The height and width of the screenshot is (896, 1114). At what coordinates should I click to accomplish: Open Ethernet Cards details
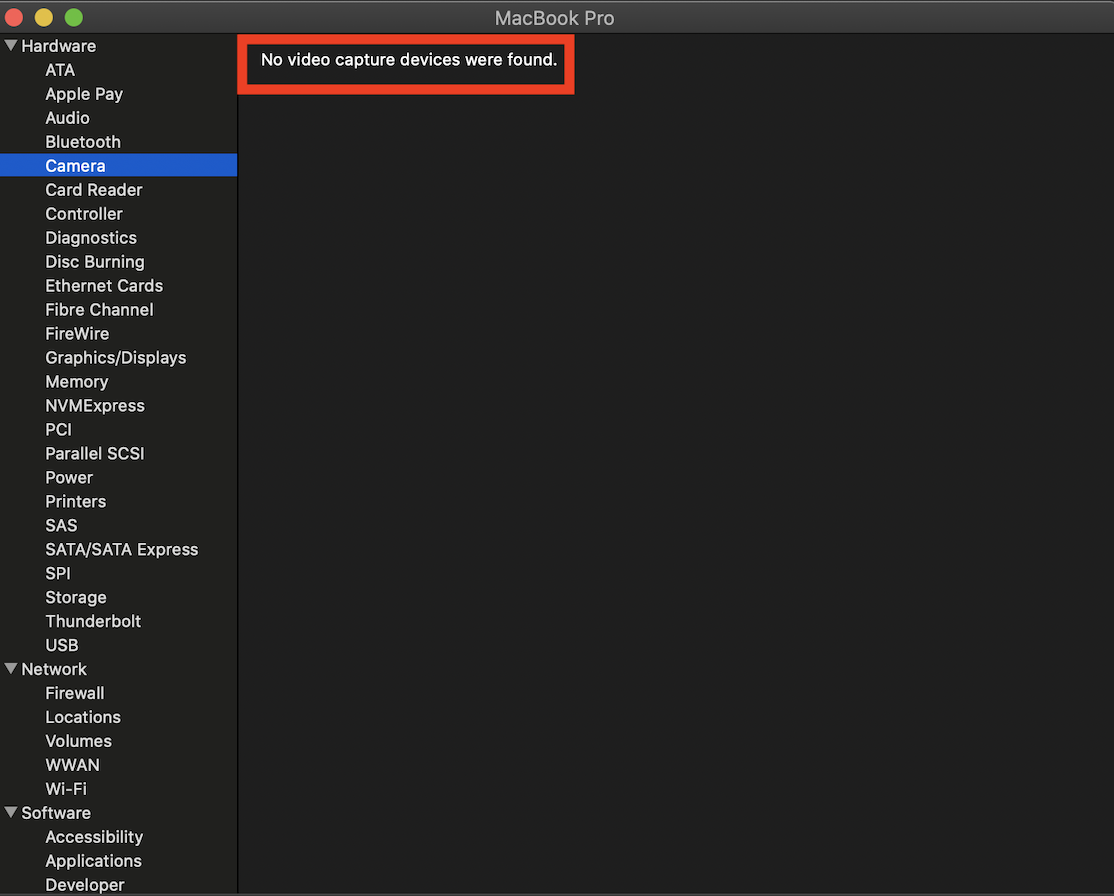click(104, 286)
